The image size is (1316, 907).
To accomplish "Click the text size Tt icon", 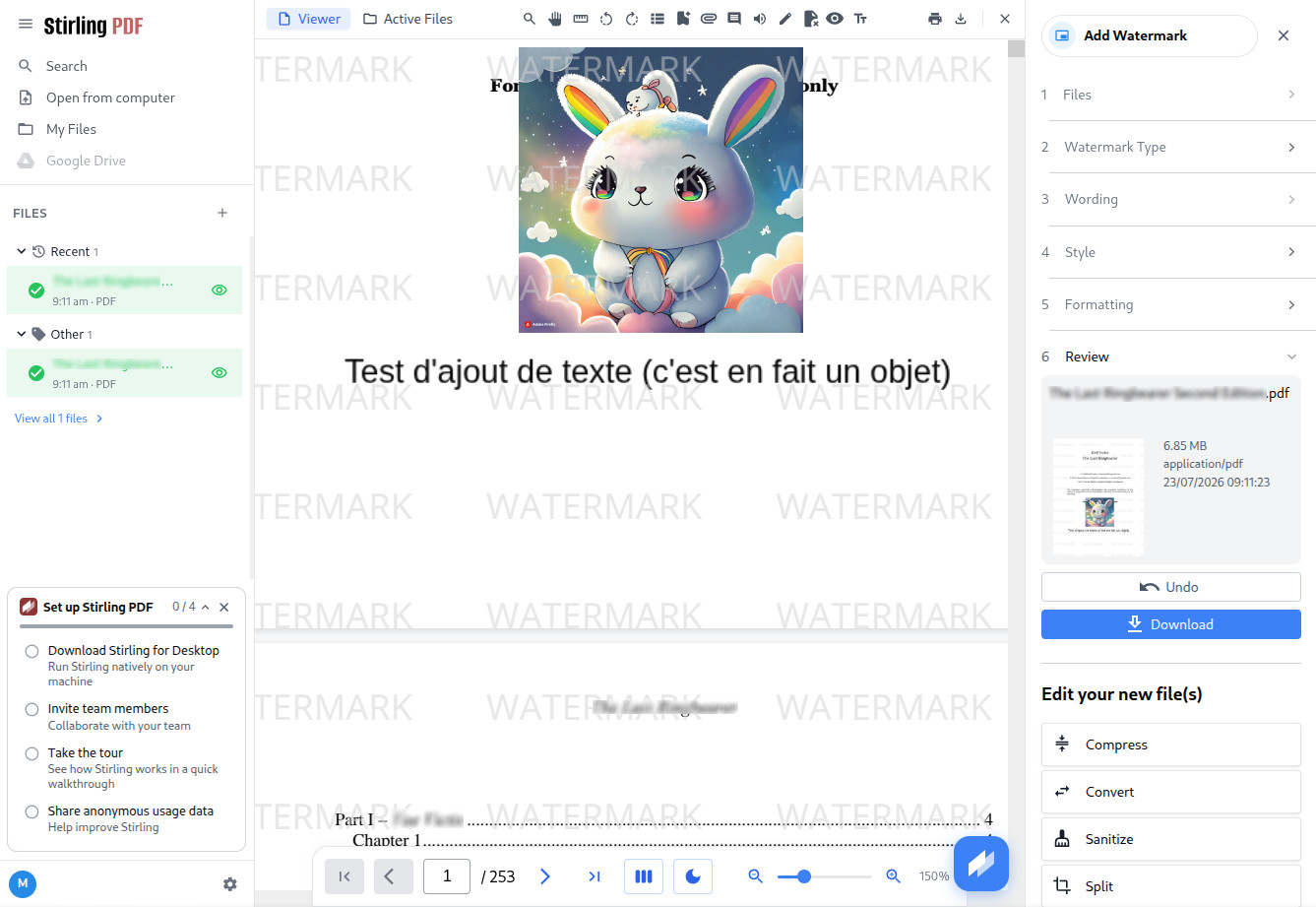I will (860, 19).
